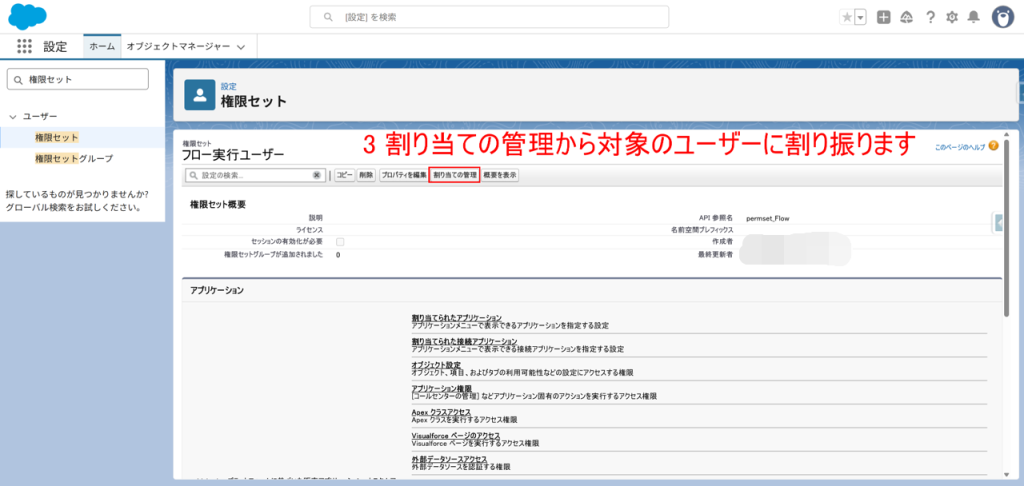
Task: Collapse the ユーザー tree section
Action: [12, 117]
